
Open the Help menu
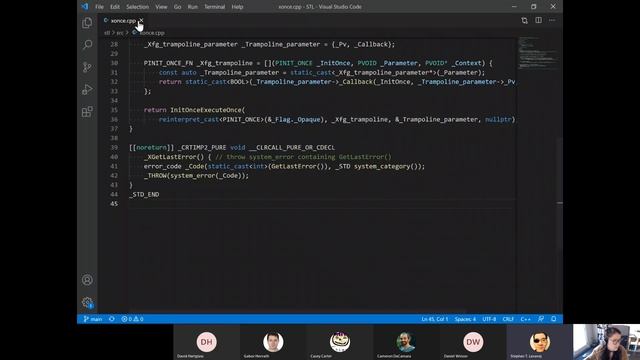pyautogui.click(x=237, y=7)
